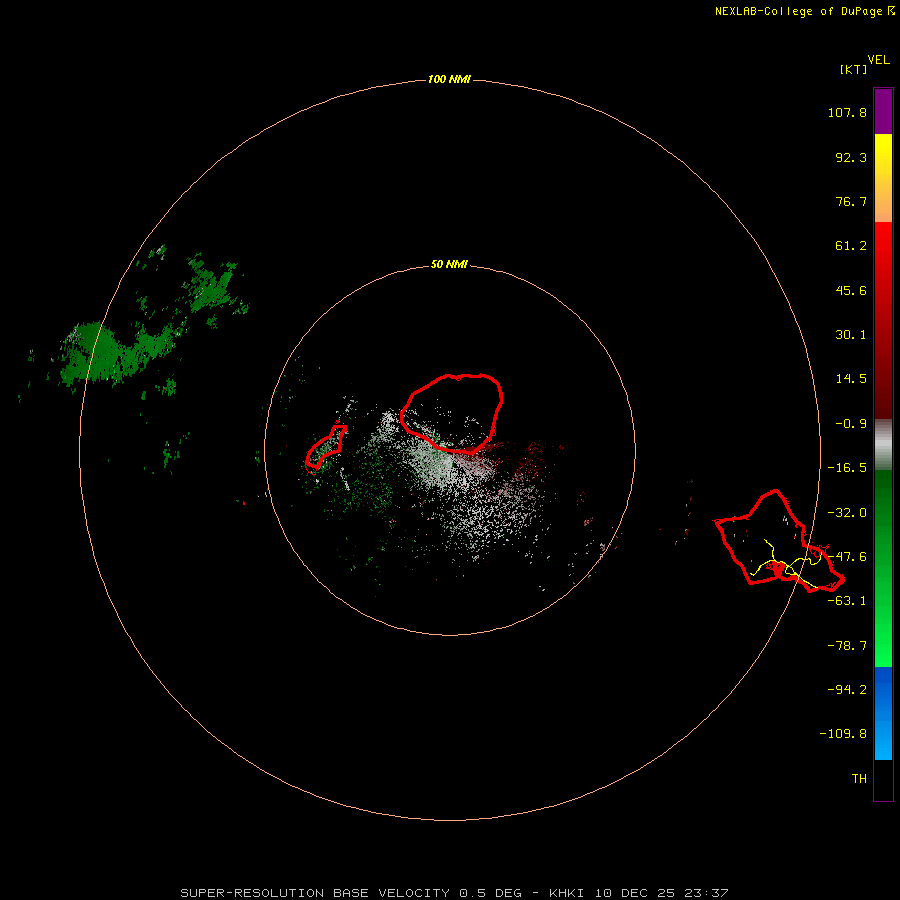Click the 92.3 legend value
Screen dimensions: 900x900
[x=851, y=157]
